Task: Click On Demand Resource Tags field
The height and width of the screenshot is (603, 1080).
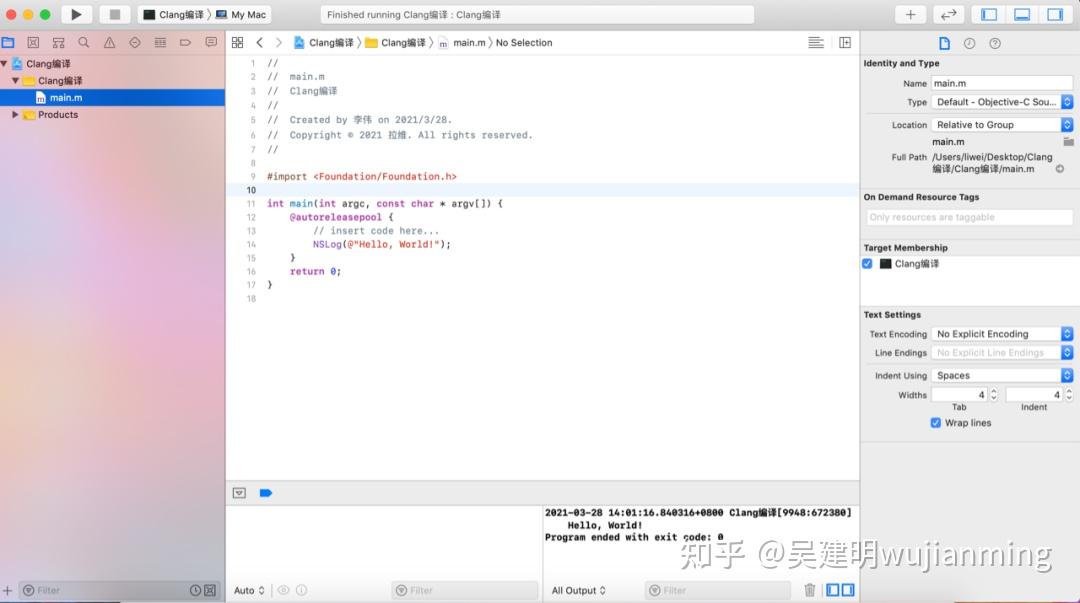Action: click(x=969, y=217)
